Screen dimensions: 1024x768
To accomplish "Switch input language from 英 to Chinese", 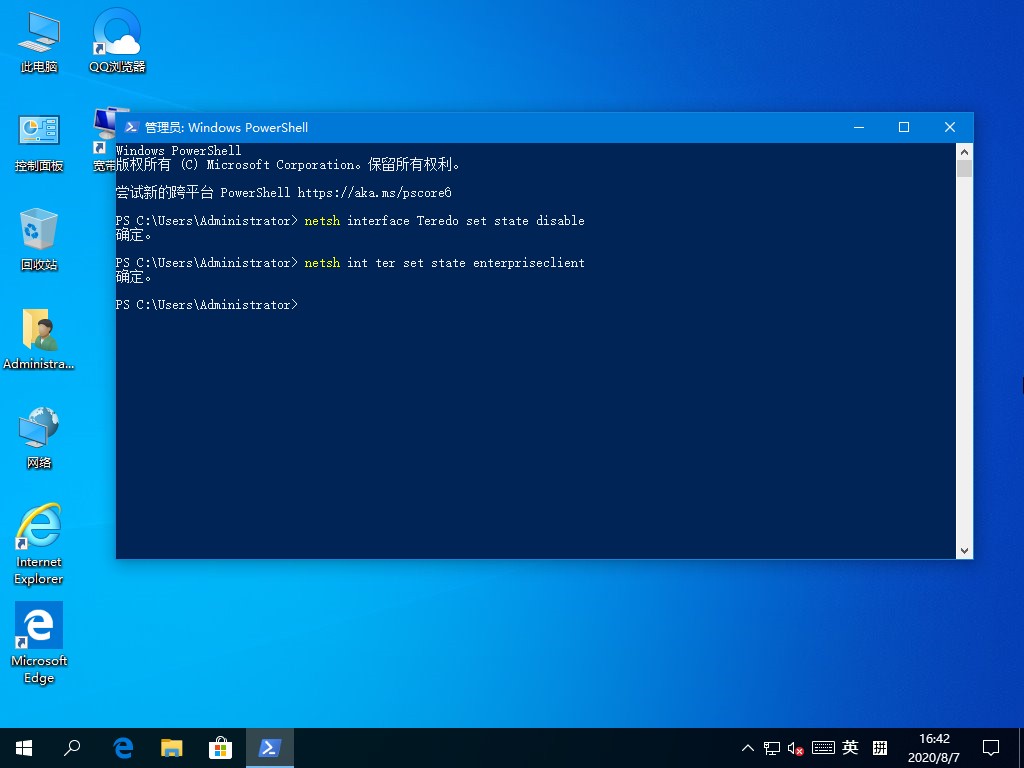I will [849, 747].
